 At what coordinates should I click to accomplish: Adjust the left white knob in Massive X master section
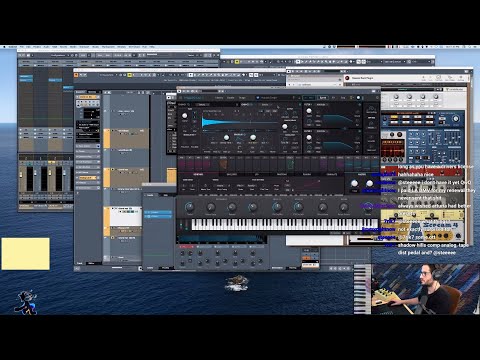354,183
